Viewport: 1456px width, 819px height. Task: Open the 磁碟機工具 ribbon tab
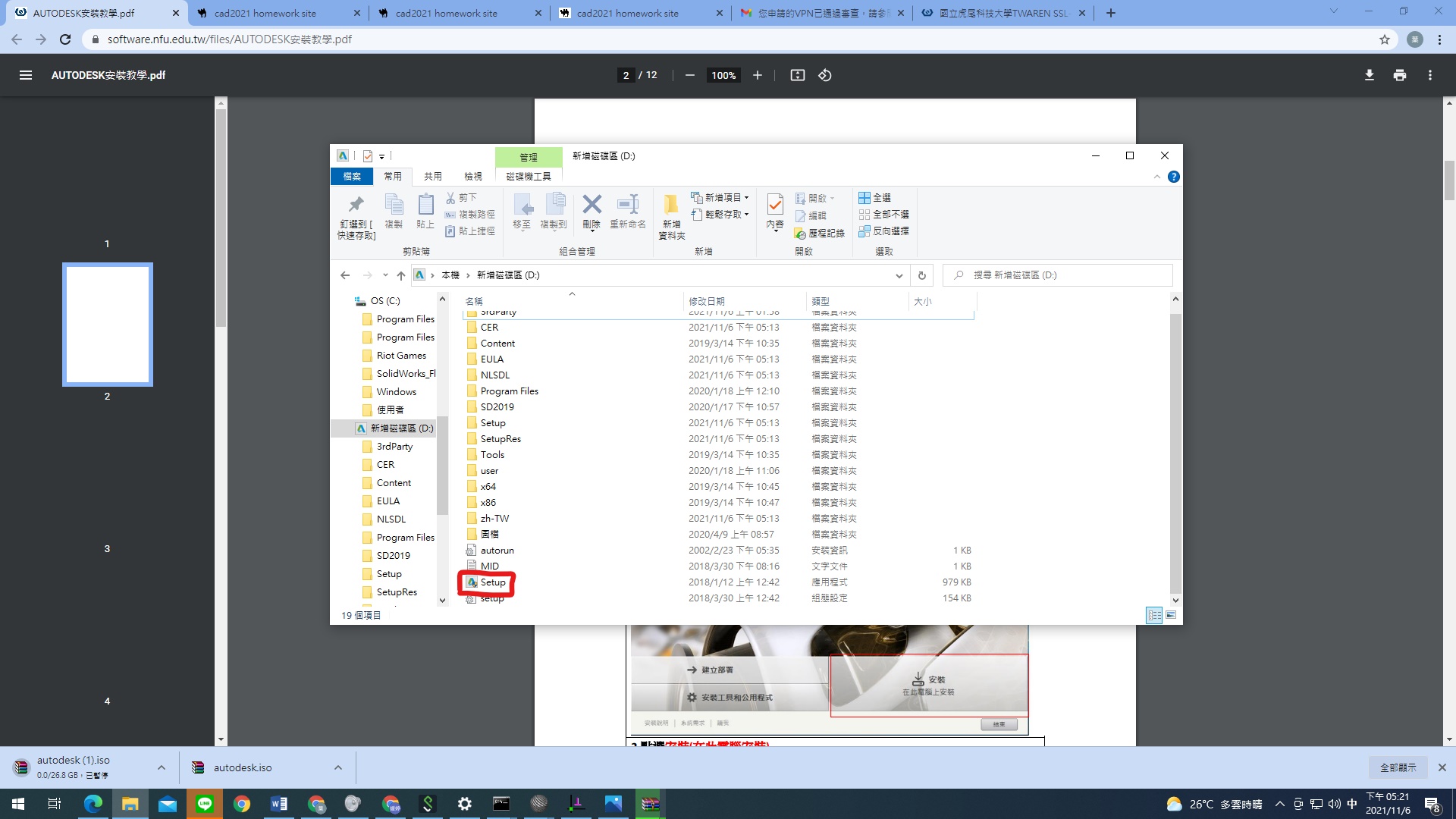coord(529,176)
